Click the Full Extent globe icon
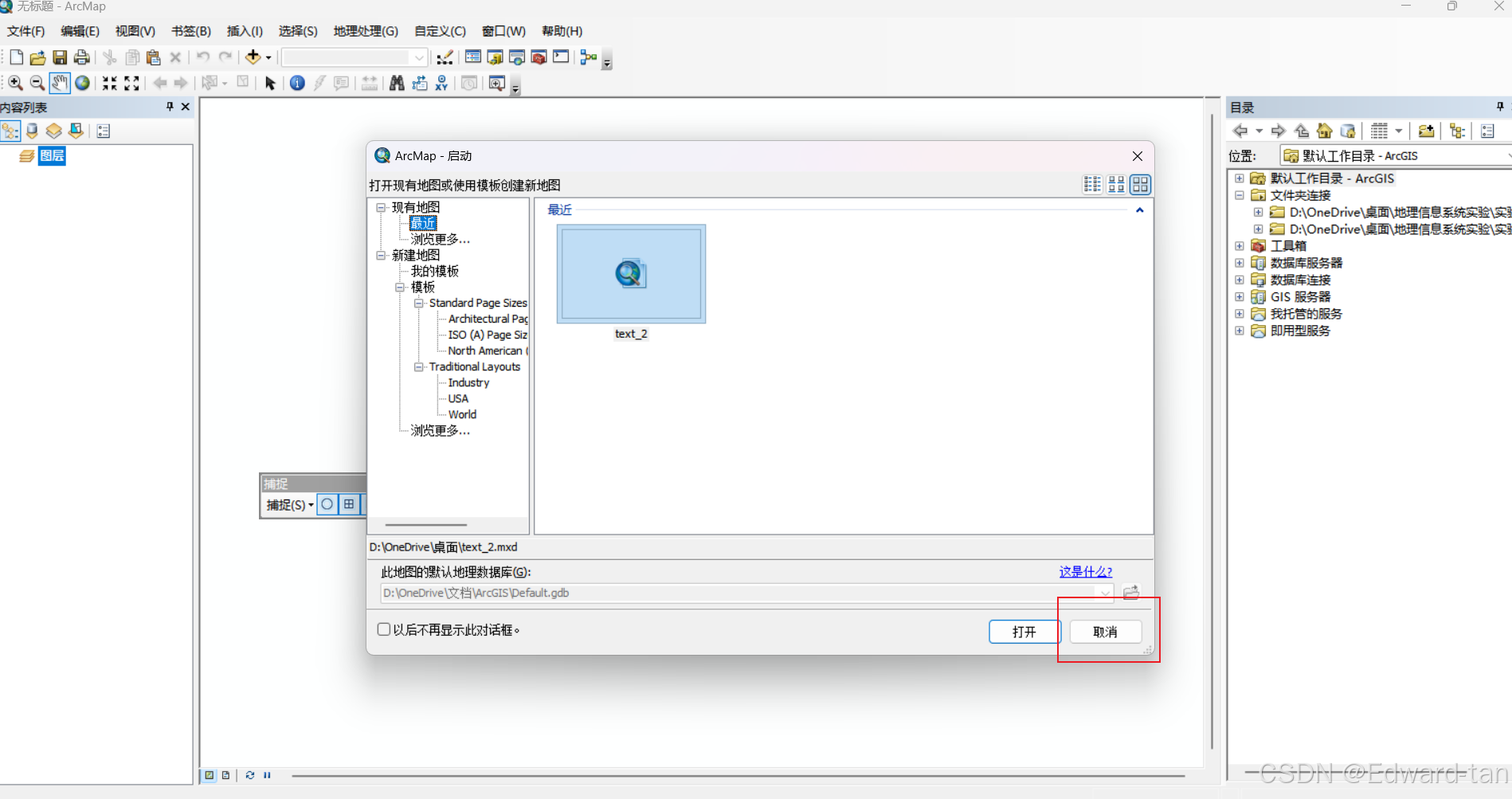 point(82,83)
